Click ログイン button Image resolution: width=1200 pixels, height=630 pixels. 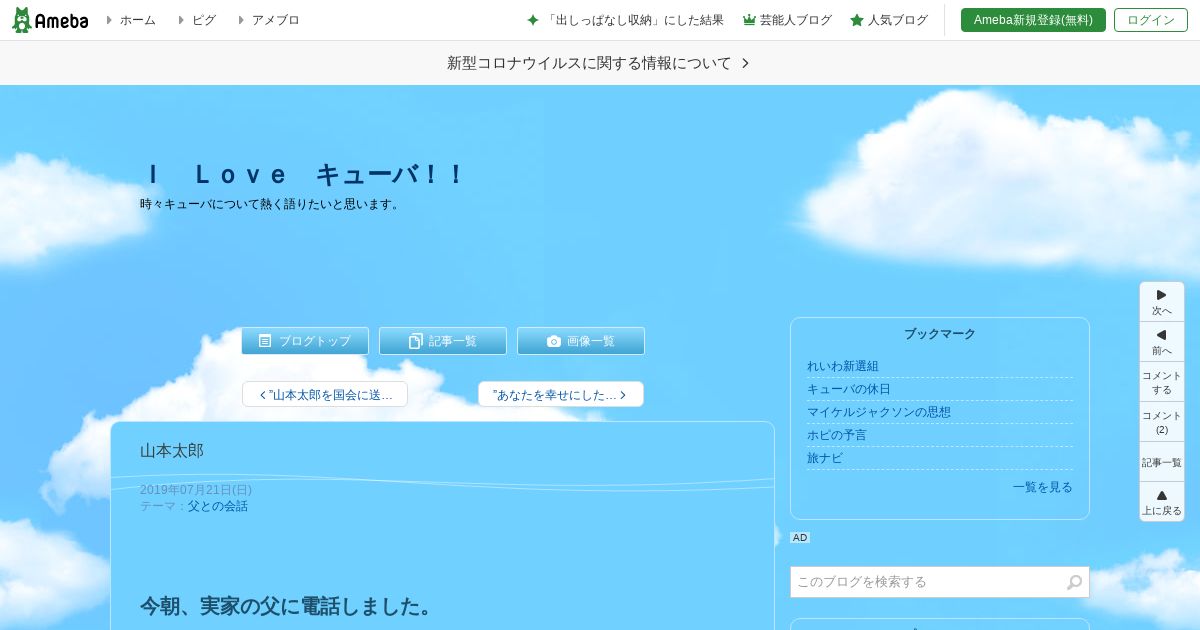pyautogui.click(x=1151, y=20)
